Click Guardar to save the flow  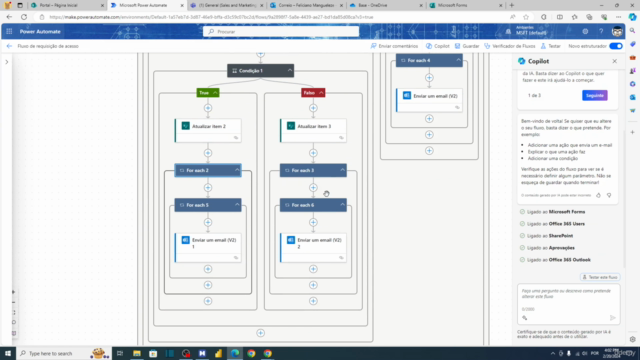coord(467,46)
